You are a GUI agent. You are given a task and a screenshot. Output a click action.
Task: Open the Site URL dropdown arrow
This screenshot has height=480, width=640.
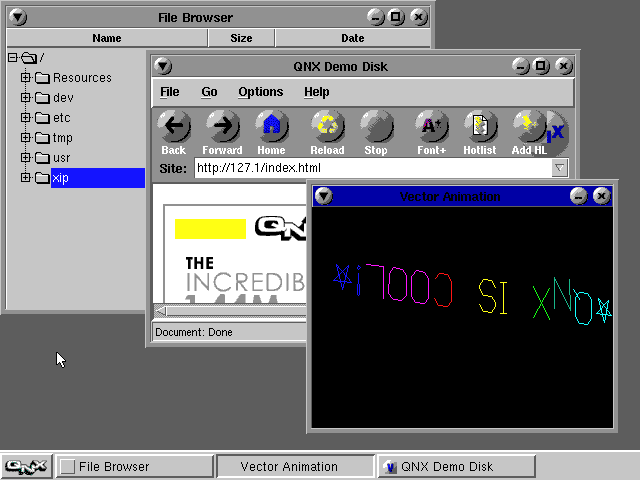pyautogui.click(x=560, y=168)
